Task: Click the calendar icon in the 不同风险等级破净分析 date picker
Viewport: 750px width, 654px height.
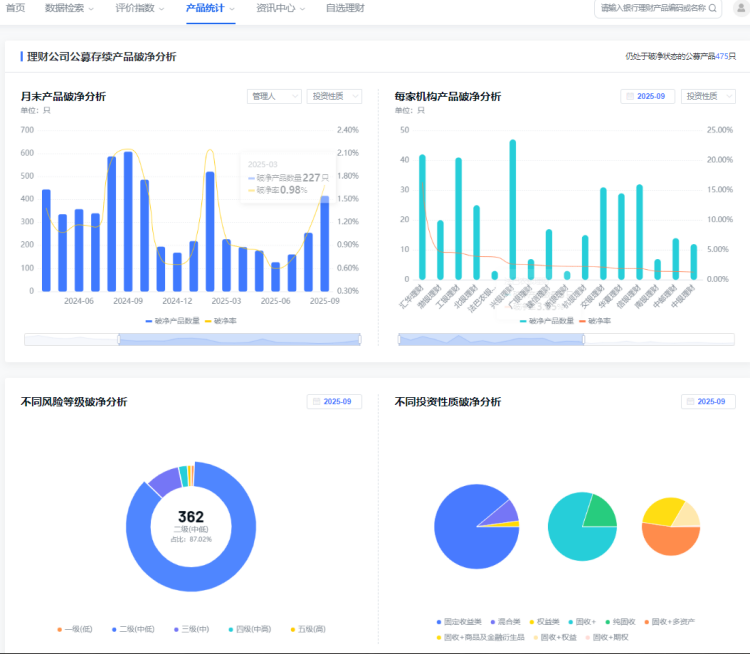Action: tap(316, 402)
